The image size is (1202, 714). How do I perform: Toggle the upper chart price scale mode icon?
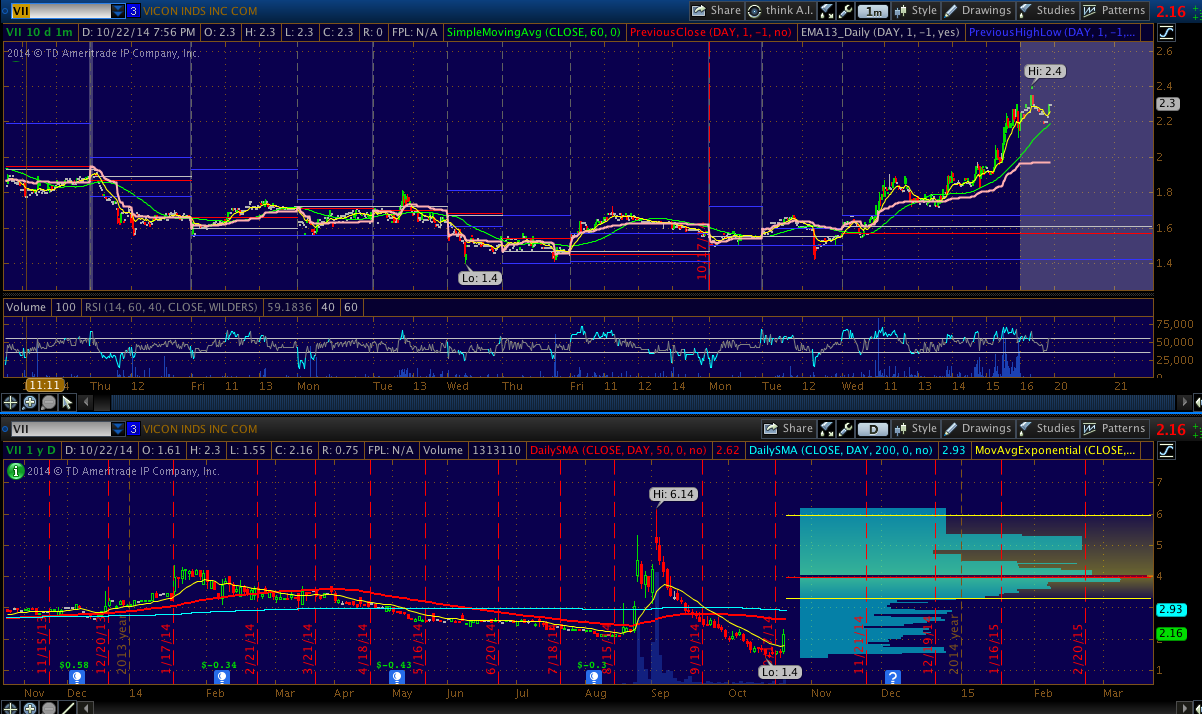pos(1166,33)
